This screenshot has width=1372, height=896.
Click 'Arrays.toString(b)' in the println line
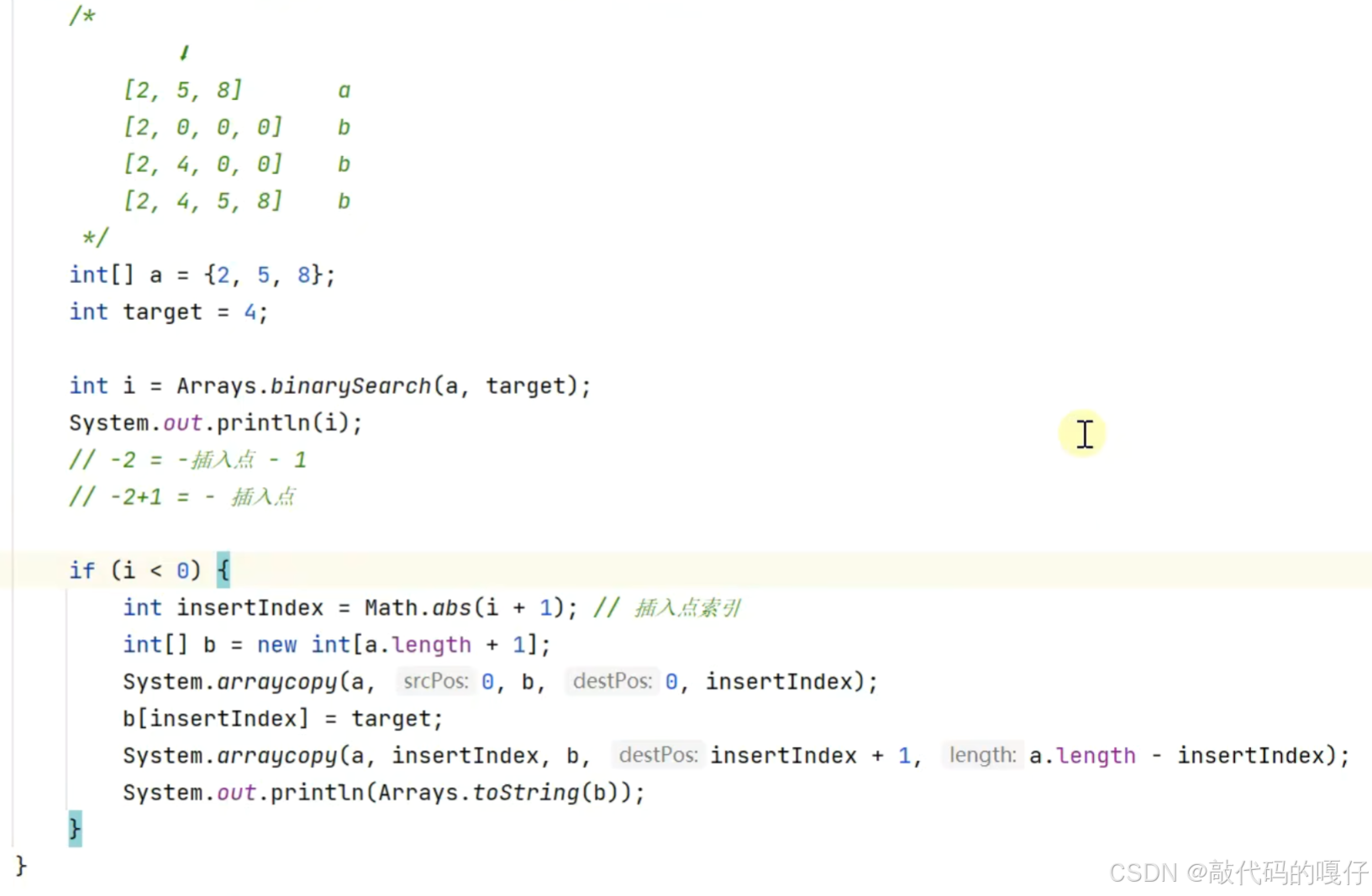click(498, 792)
